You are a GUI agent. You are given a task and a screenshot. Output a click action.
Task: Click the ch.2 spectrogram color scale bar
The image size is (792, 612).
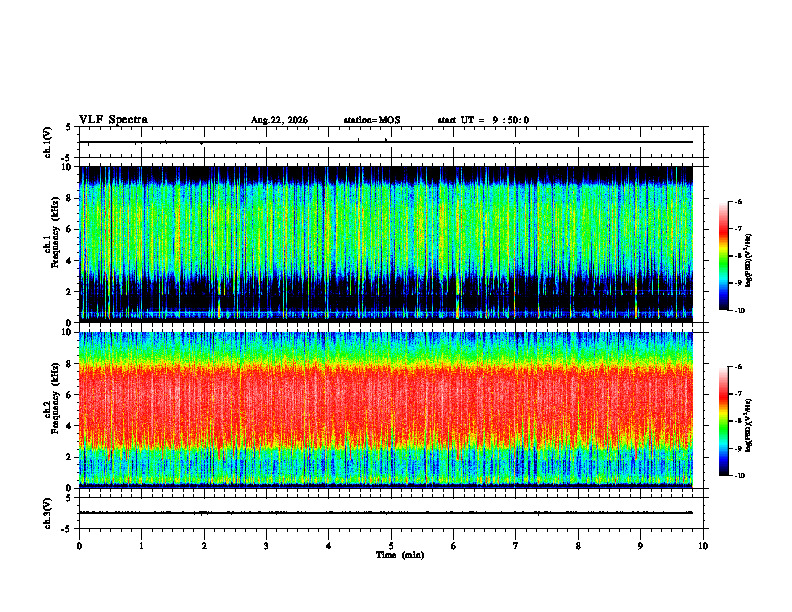723,421
